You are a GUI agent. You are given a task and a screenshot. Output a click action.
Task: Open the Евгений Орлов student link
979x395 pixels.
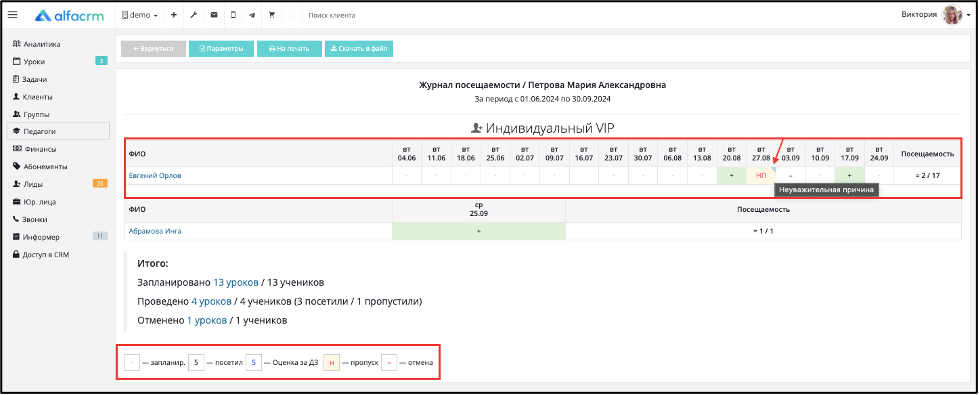155,176
